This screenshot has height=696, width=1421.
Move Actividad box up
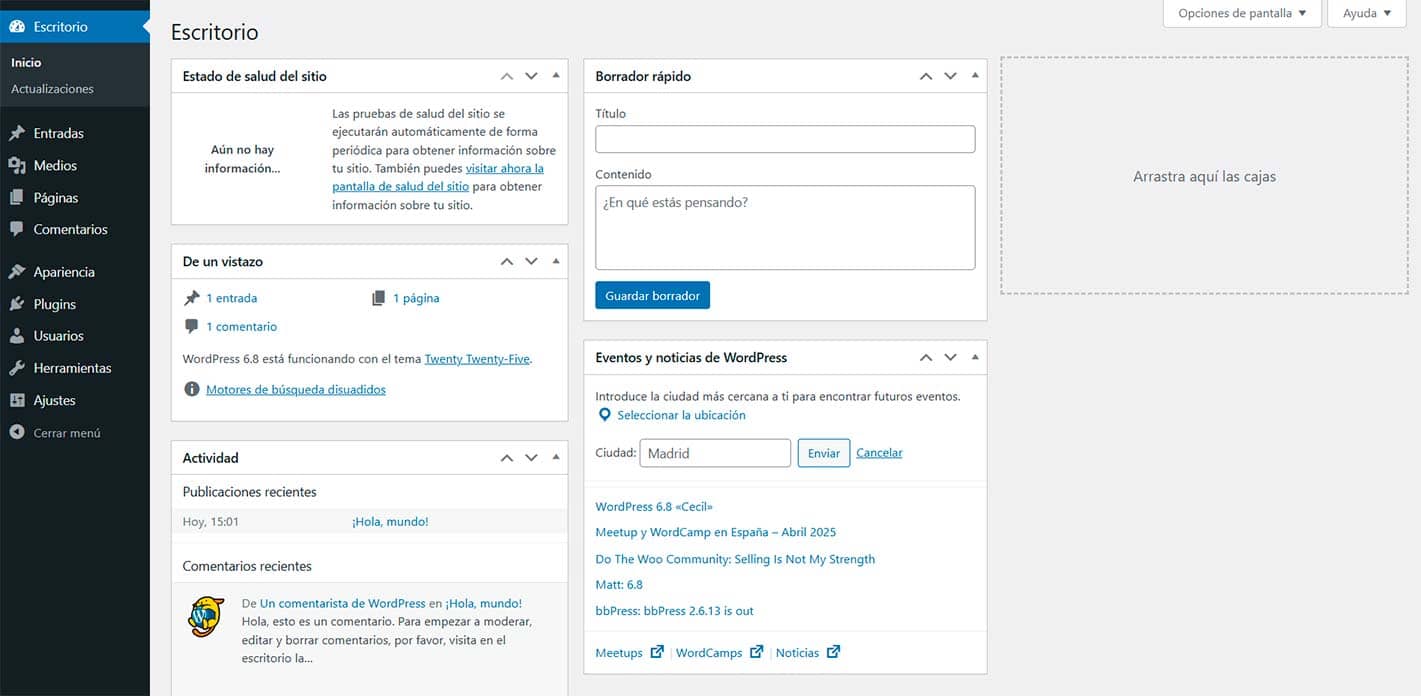[x=507, y=458]
